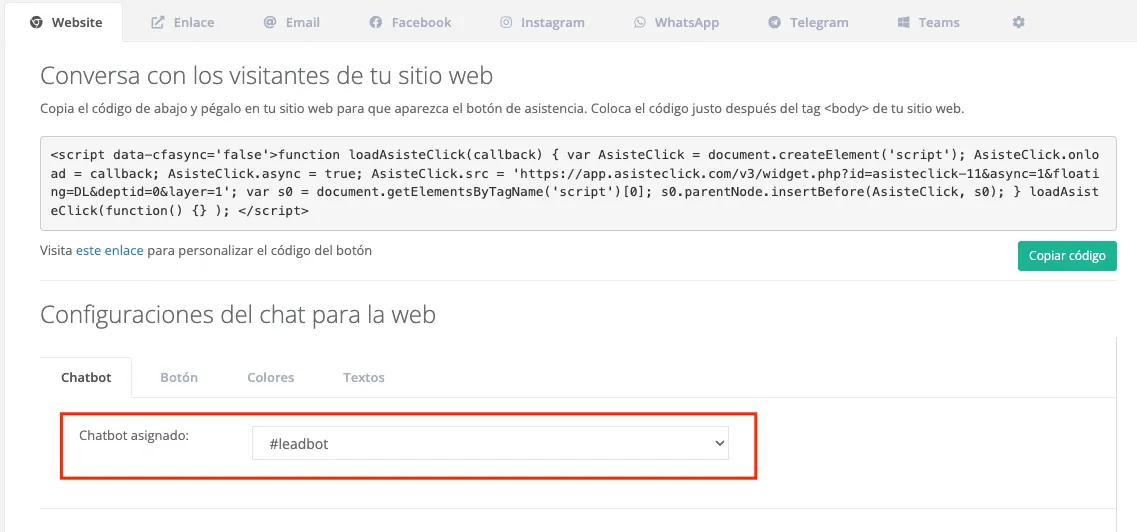The image size is (1137, 532).
Task: Click the Telegram logo icon
Action: pyautogui.click(x=774, y=22)
